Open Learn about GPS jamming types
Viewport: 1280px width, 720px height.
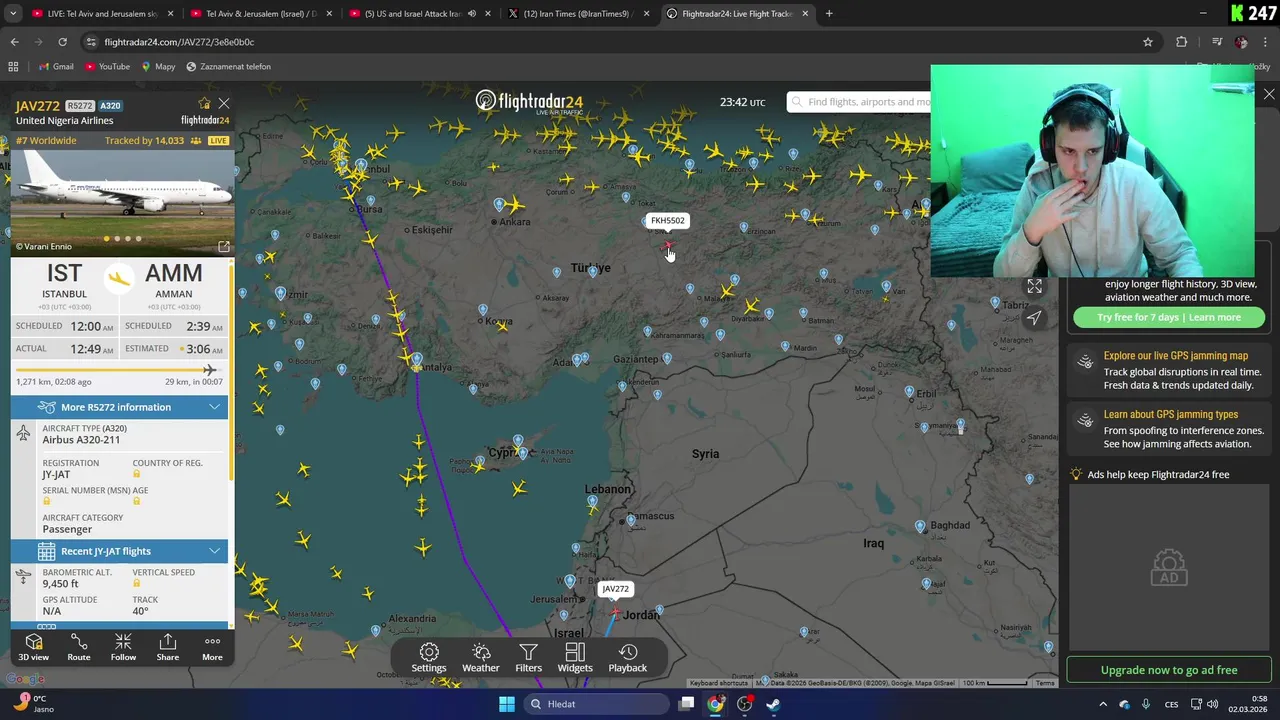click(x=1168, y=428)
